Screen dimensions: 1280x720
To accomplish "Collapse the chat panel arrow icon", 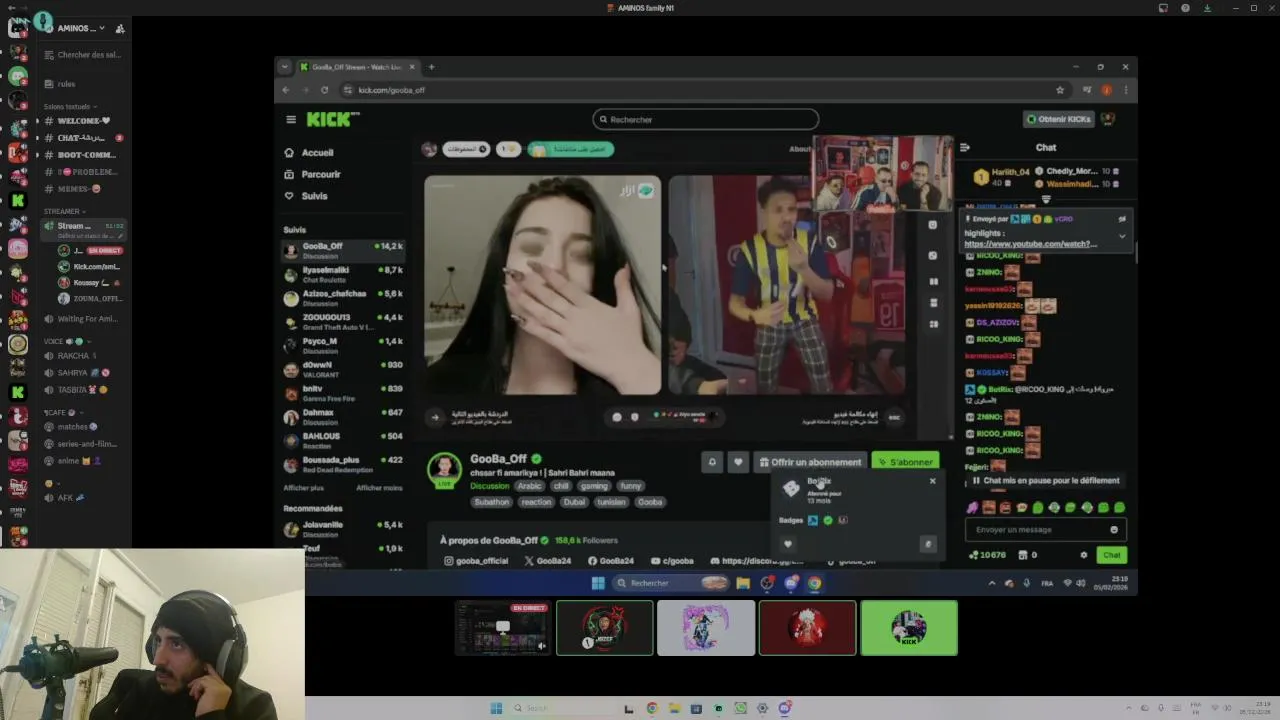I will click(965, 147).
